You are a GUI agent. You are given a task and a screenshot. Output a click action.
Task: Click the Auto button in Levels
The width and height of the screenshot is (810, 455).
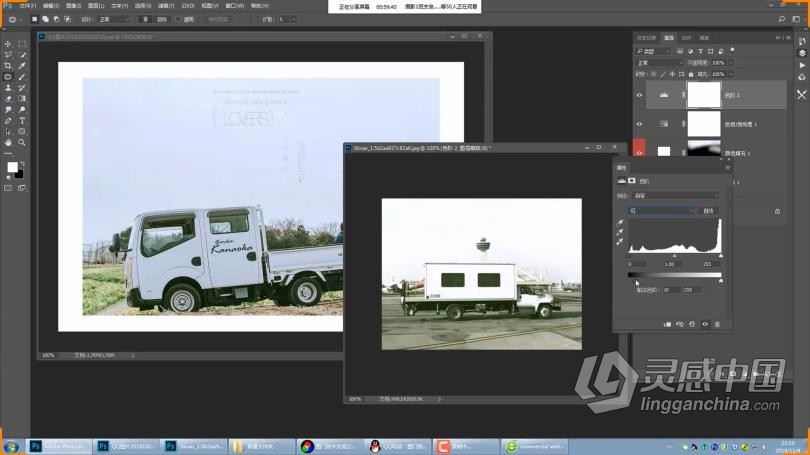709,211
